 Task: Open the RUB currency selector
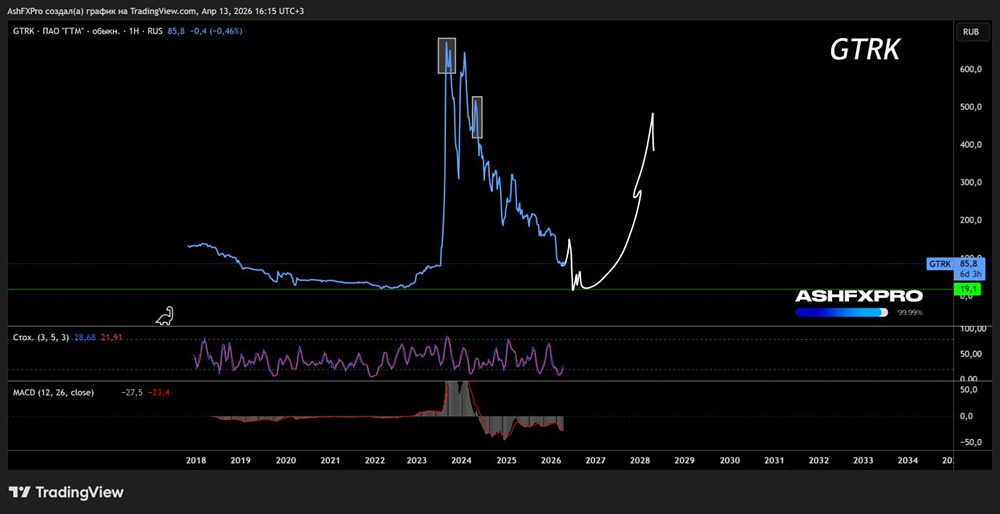971,31
